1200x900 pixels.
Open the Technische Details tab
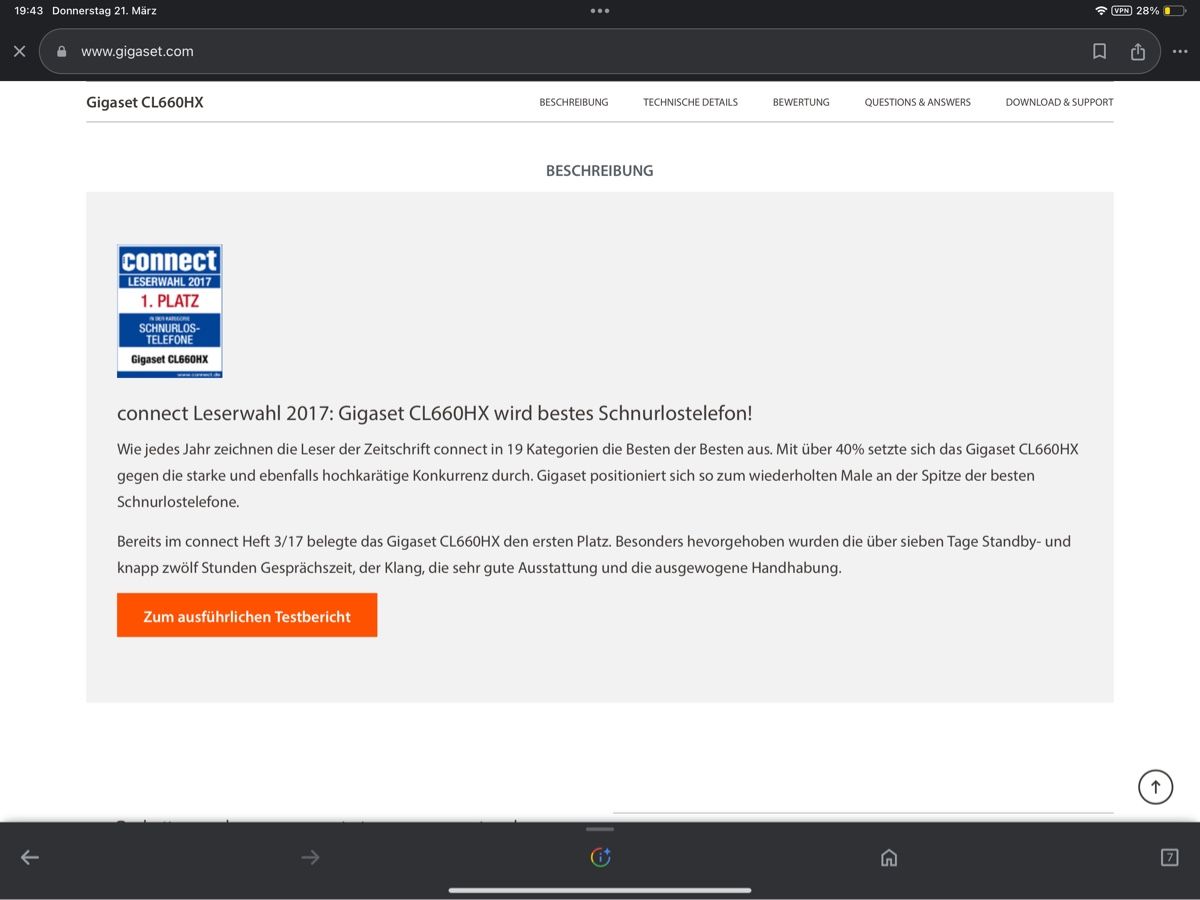click(690, 102)
